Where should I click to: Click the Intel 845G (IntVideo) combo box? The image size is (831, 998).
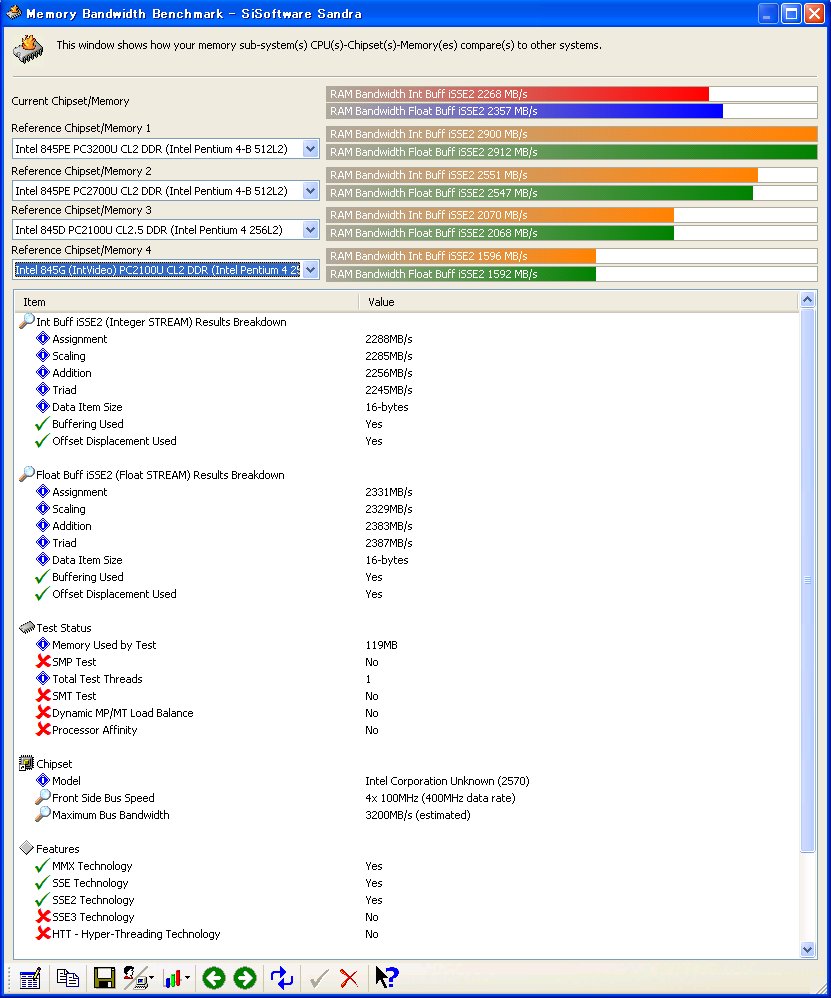click(x=165, y=270)
